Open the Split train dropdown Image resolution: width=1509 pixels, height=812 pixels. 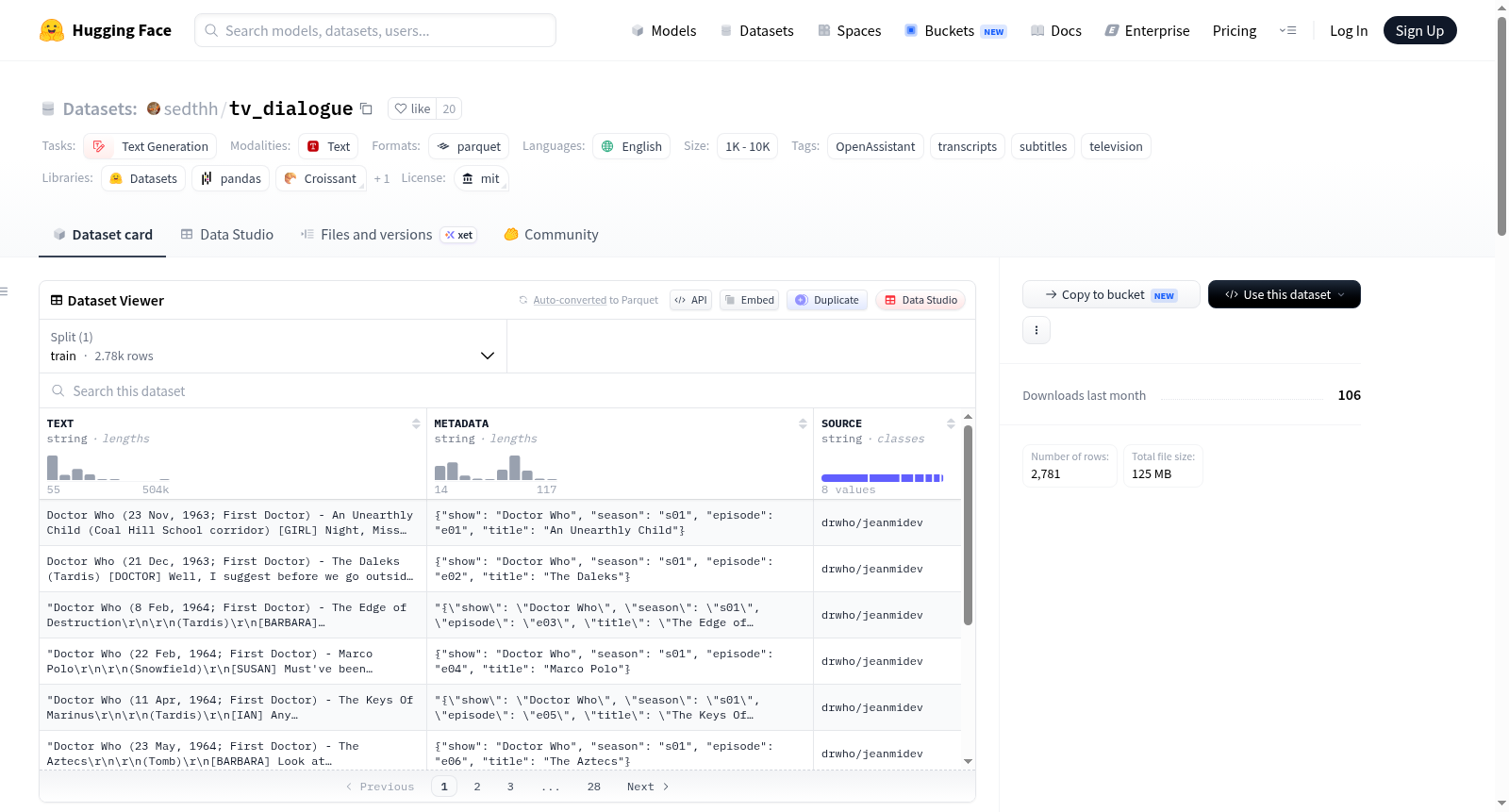(x=273, y=346)
